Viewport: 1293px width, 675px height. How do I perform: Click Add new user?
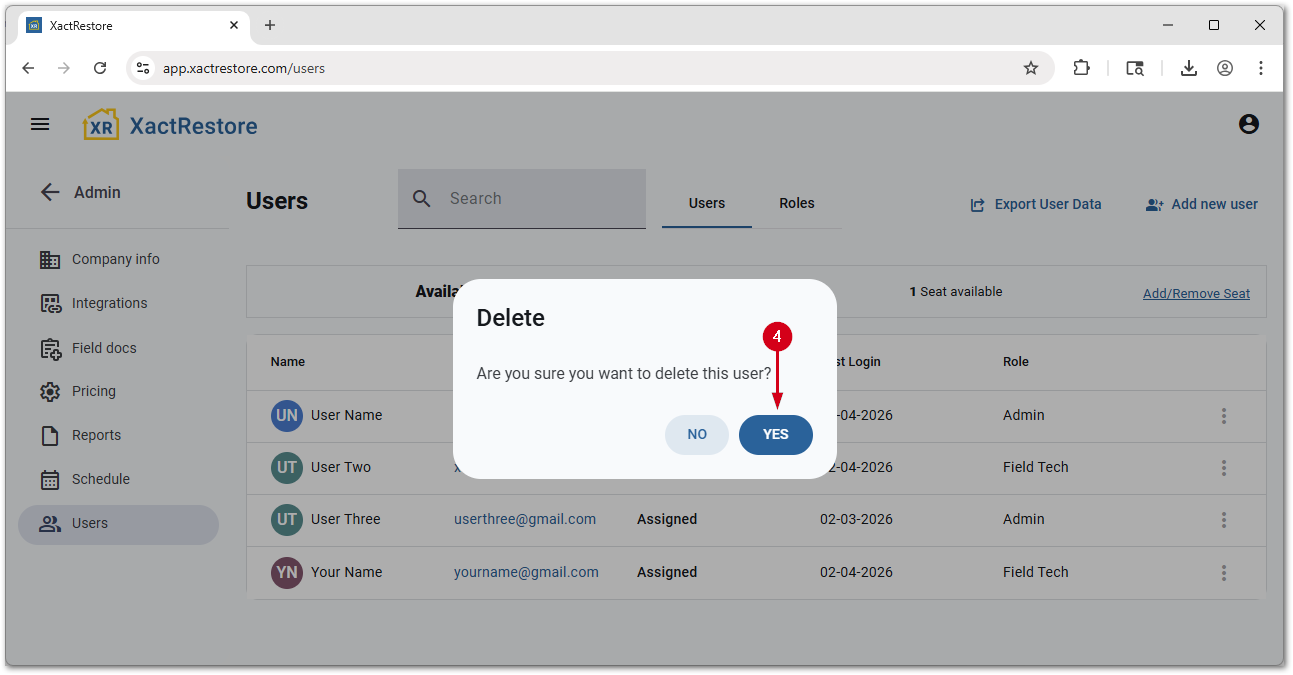(x=1202, y=204)
